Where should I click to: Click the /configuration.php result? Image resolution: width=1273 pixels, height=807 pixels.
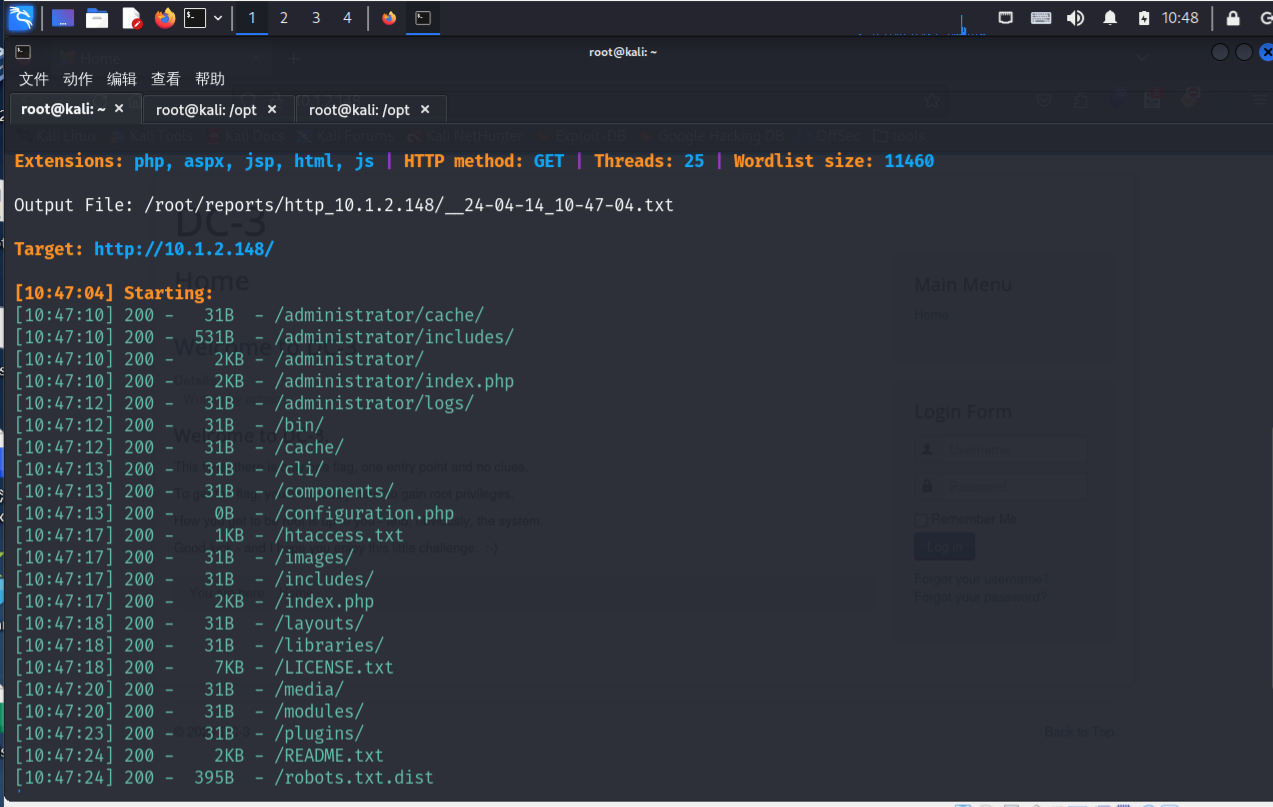pos(364,513)
